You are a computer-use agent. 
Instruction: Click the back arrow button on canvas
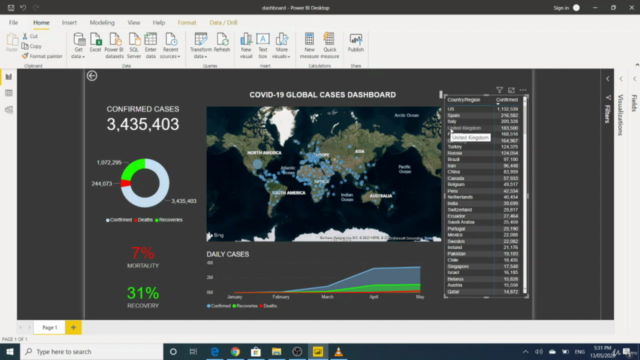(92, 76)
